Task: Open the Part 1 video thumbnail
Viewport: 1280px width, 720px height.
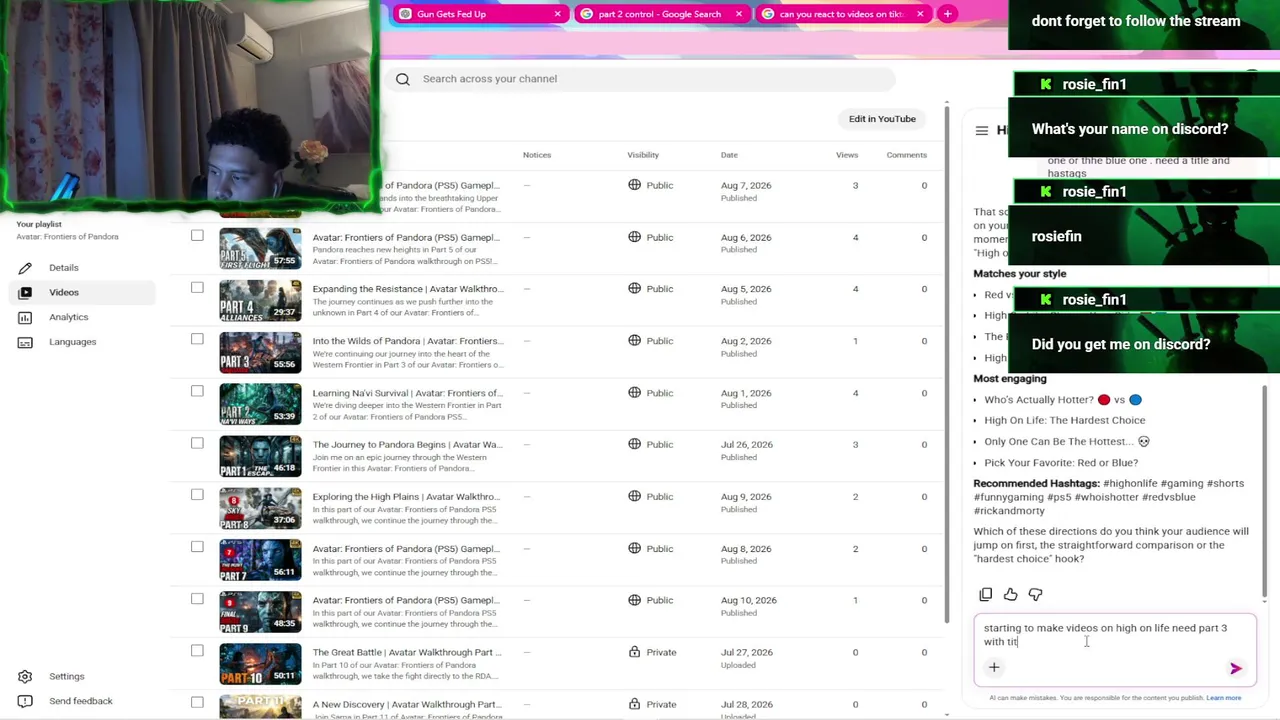Action: pos(260,456)
